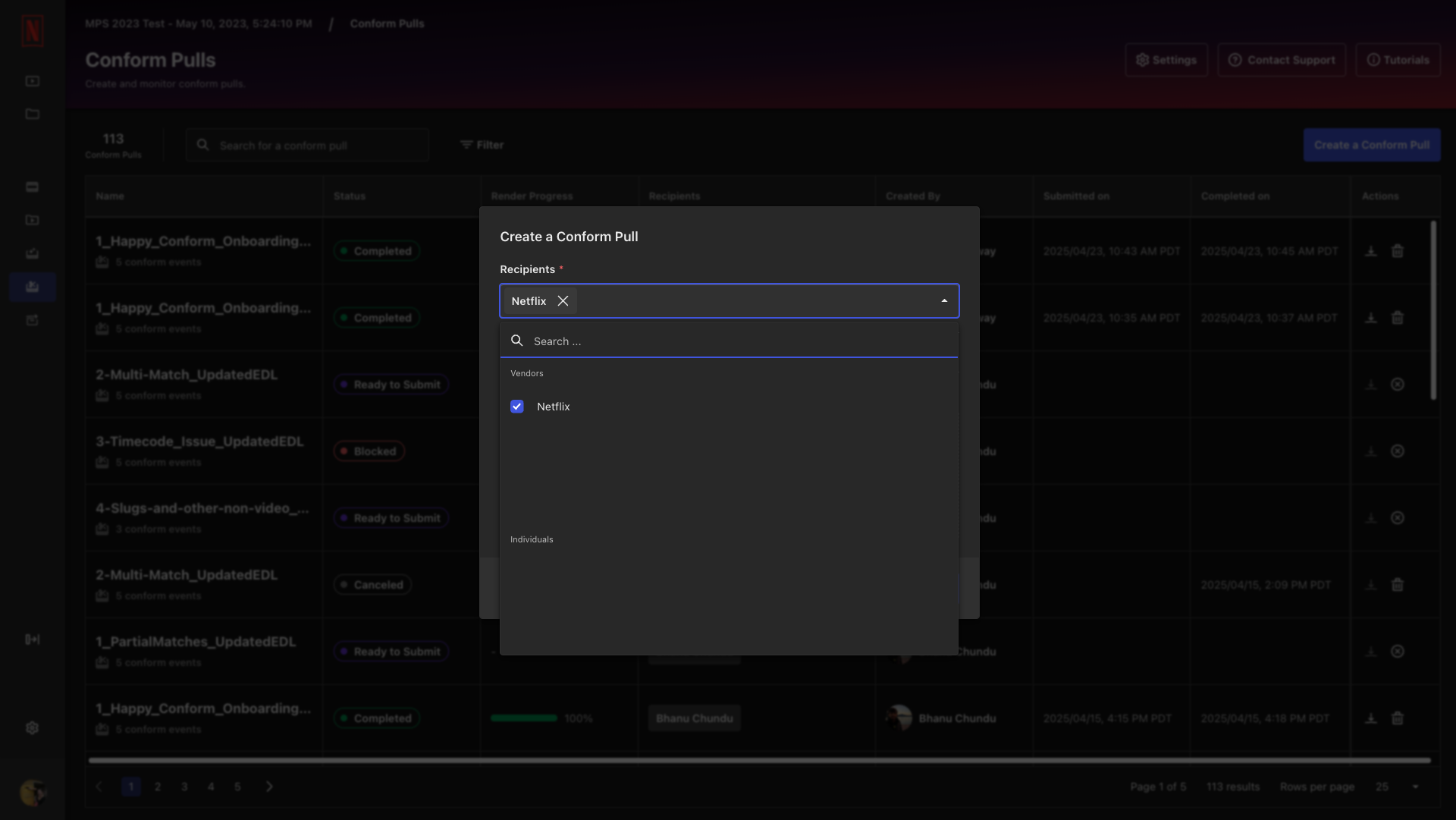This screenshot has width=1456, height=820.
Task: Go to page 5
Action: point(237,787)
